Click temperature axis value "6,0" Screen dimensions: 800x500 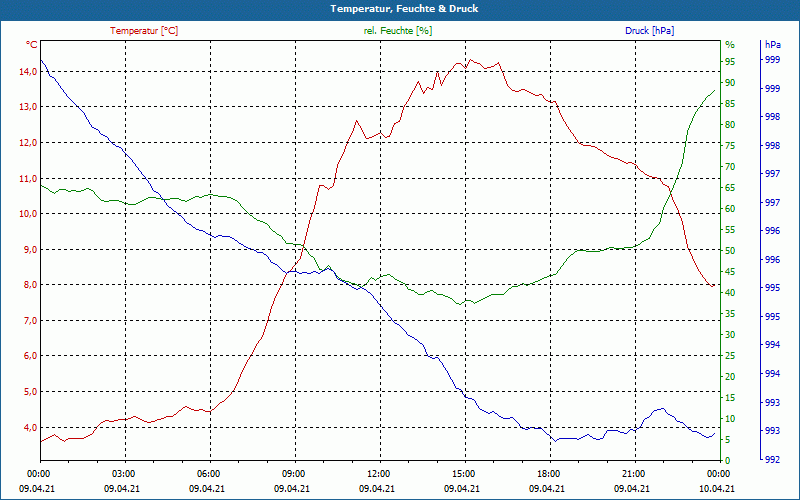tap(30, 356)
